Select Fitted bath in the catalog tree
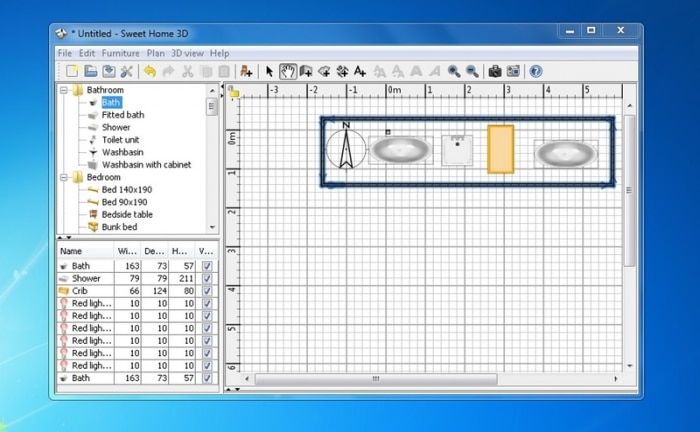The height and width of the screenshot is (432, 700). 123,115
